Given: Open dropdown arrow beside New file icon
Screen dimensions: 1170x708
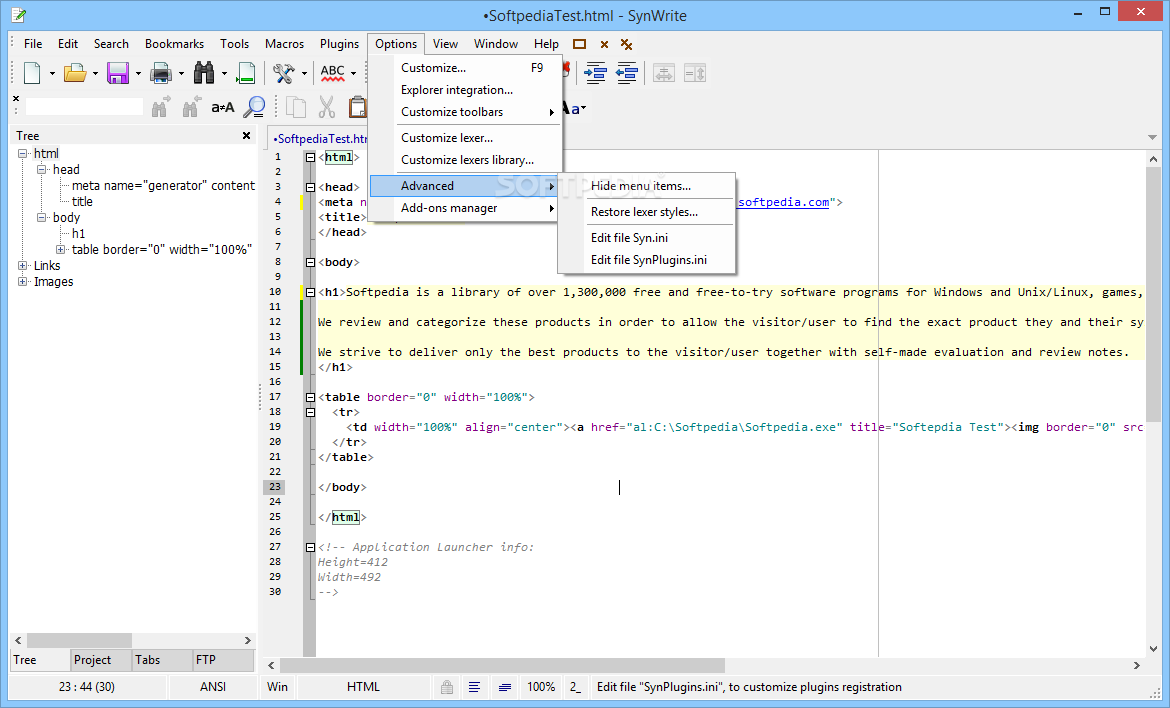Looking at the screenshot, I should pyautogui.click(x=51, y=73).
